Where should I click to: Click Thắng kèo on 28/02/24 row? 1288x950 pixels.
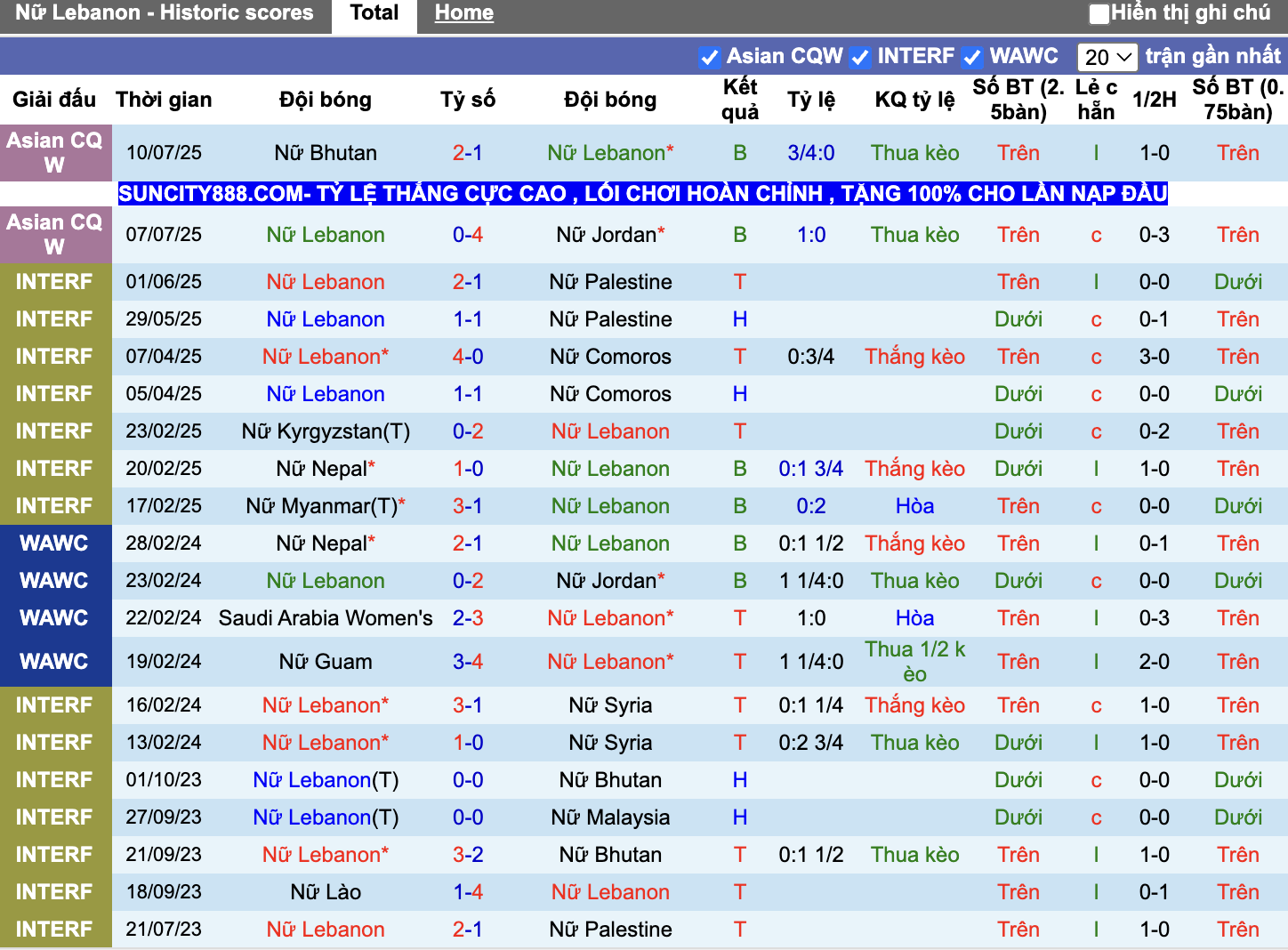click(914, 543)
